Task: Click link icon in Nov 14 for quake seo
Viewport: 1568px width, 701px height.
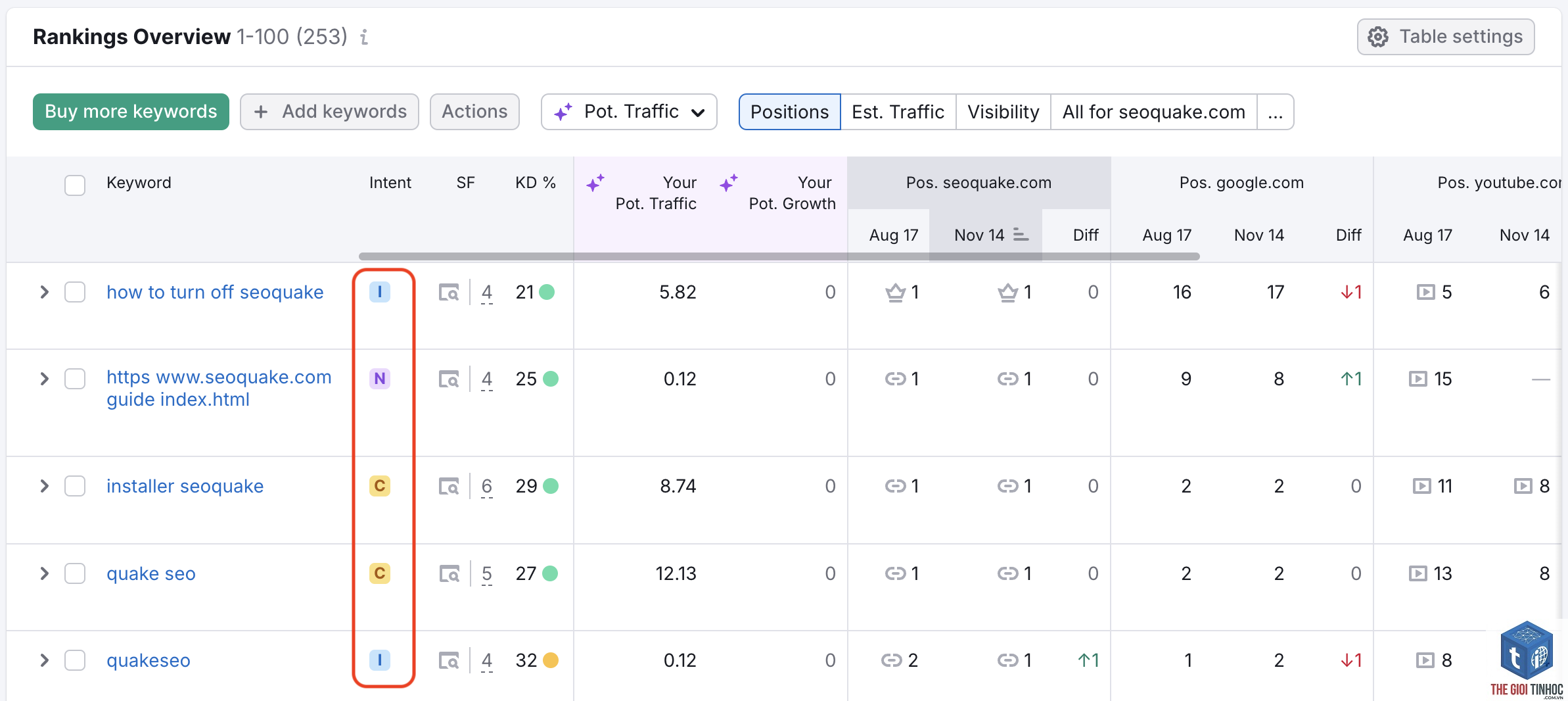Action: point(1007,573)
